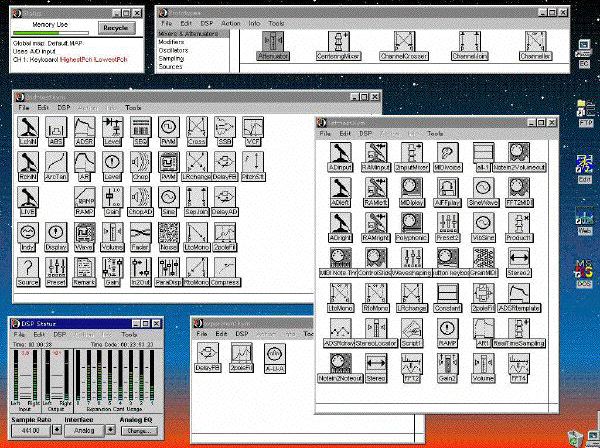
Task: Select the Noise module icon
Action: pos(169,237)
